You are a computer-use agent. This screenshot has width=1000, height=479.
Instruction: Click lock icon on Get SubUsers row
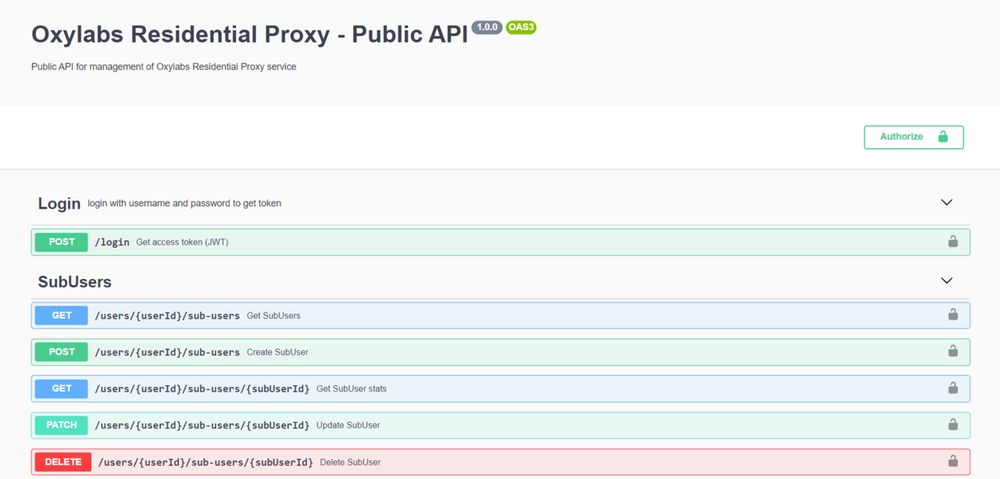[x=952, y=315]
